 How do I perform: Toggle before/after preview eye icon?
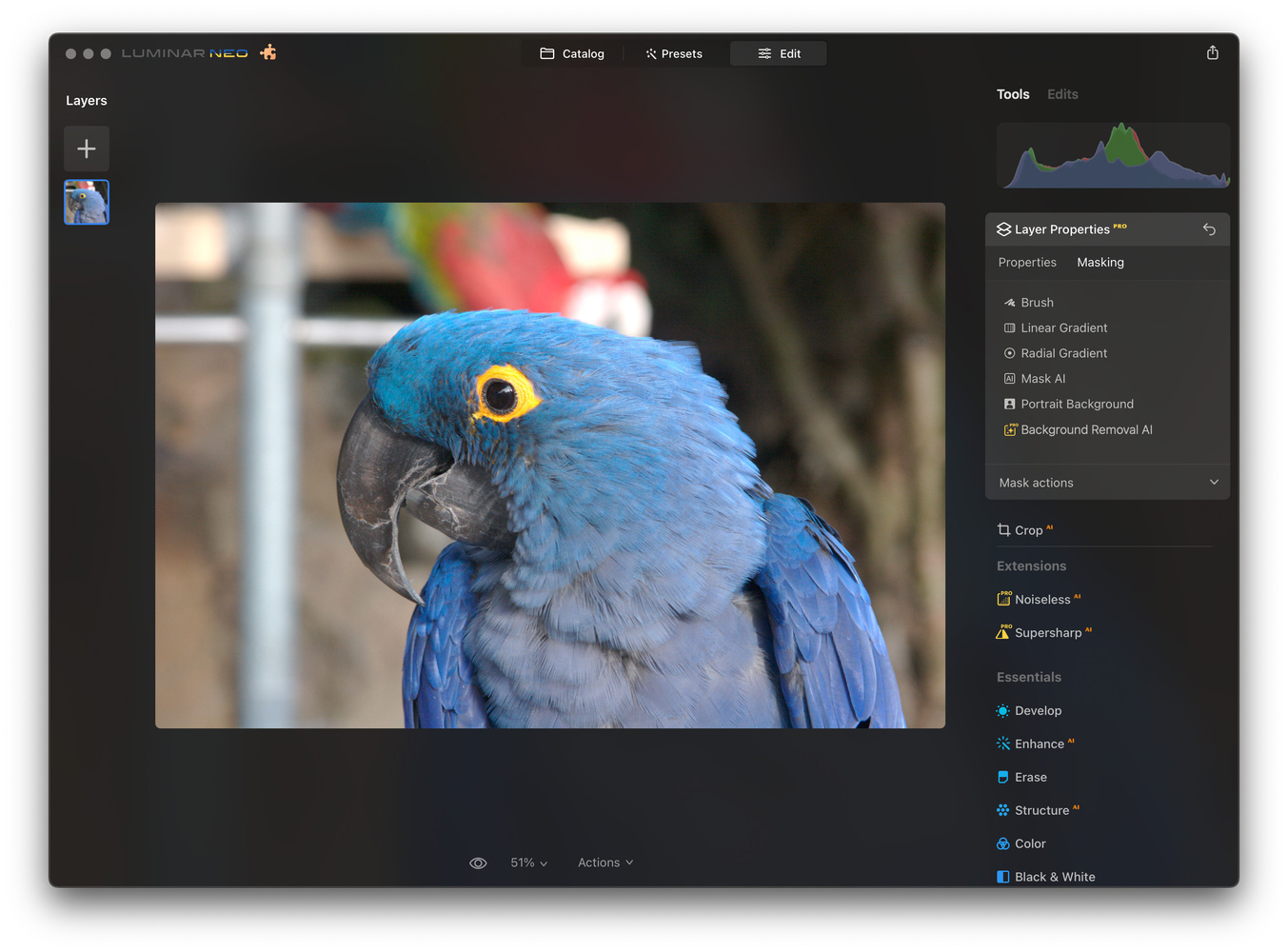tap(478, 863)
